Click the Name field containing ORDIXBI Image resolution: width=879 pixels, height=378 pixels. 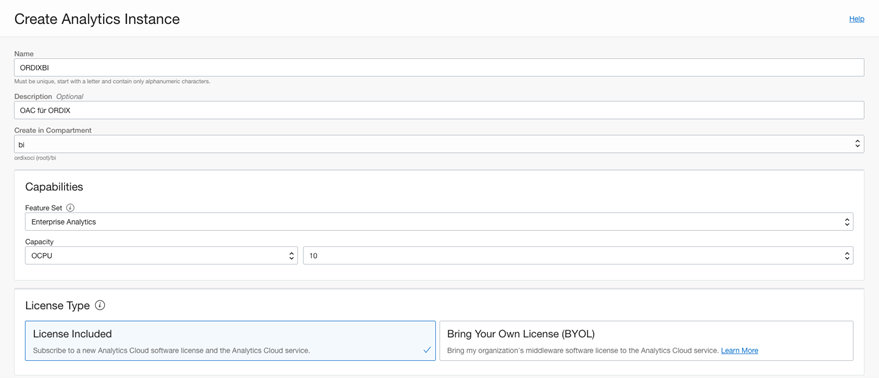pyautogui.click(x=439, y=67)
